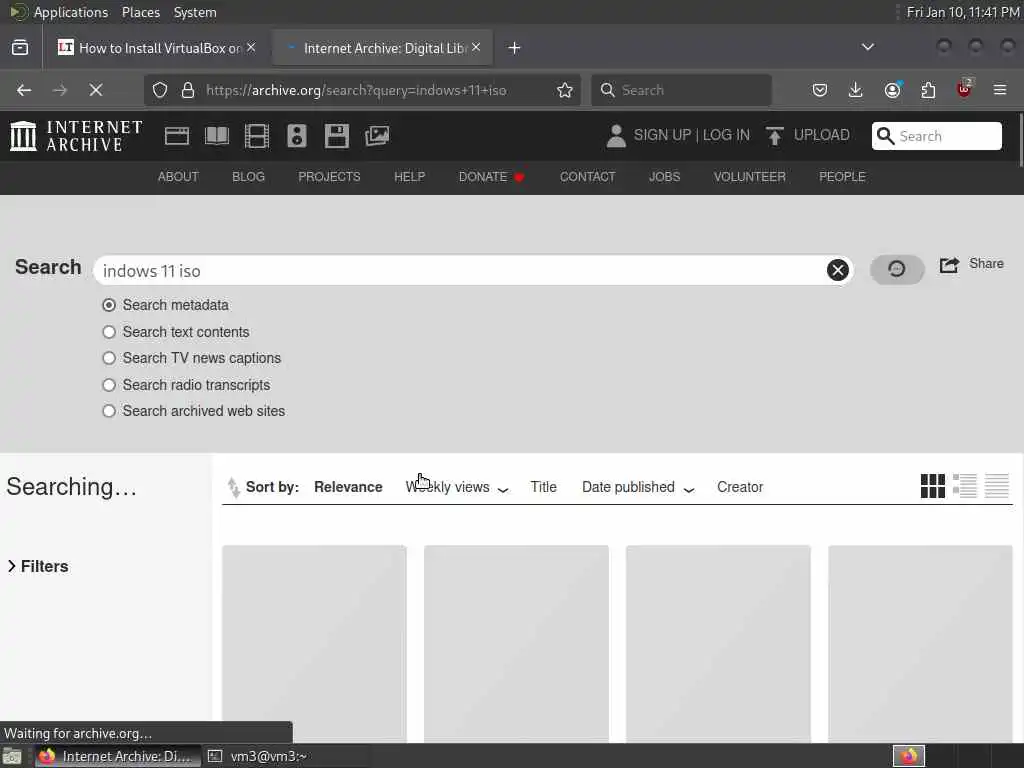
Task: Sort results by Creator
Action: pyautogui.click(x=739, y=487)
